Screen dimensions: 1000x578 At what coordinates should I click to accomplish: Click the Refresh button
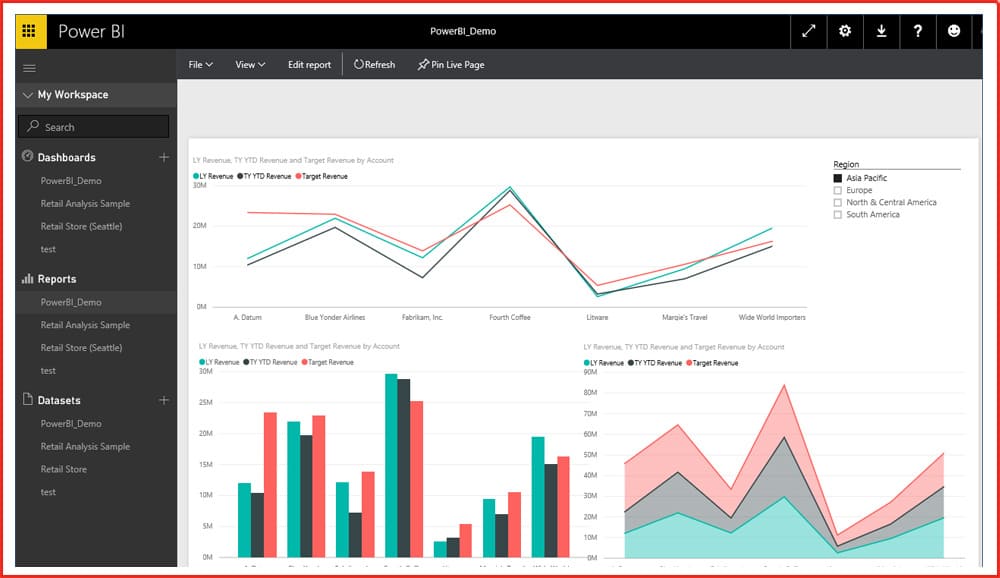pos(374,65)
